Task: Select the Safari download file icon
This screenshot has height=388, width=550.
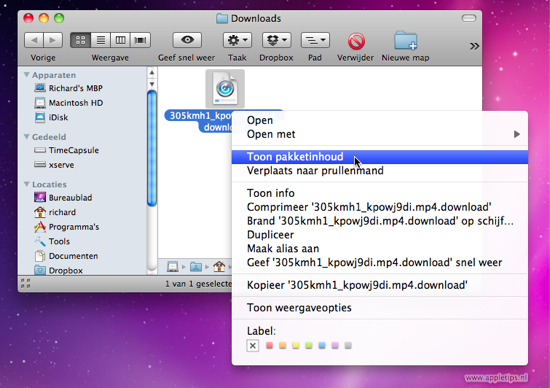Action: [x=225, y=88]
